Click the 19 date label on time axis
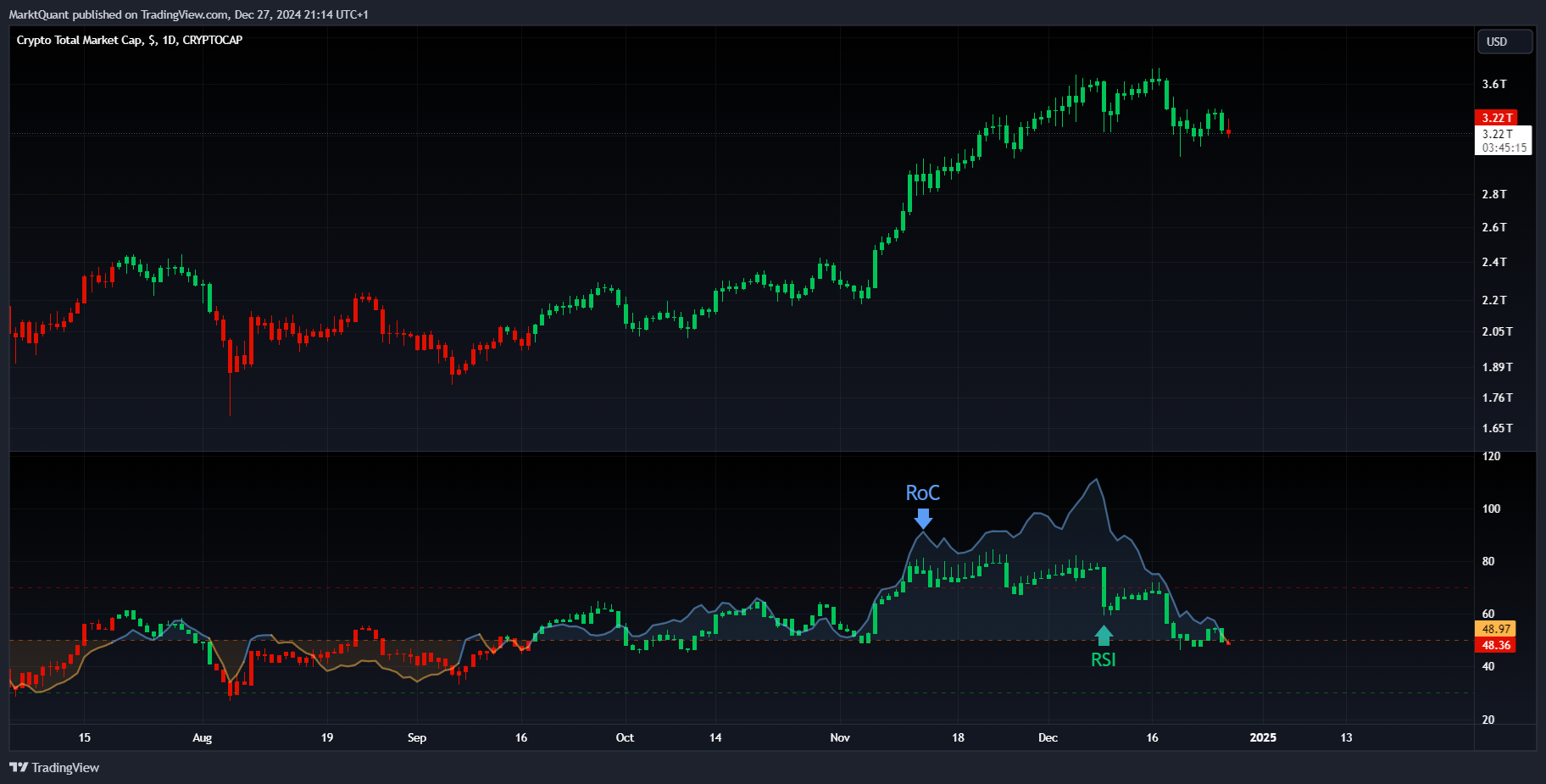This screenshot has height=784, width=1546. (327, 737)
